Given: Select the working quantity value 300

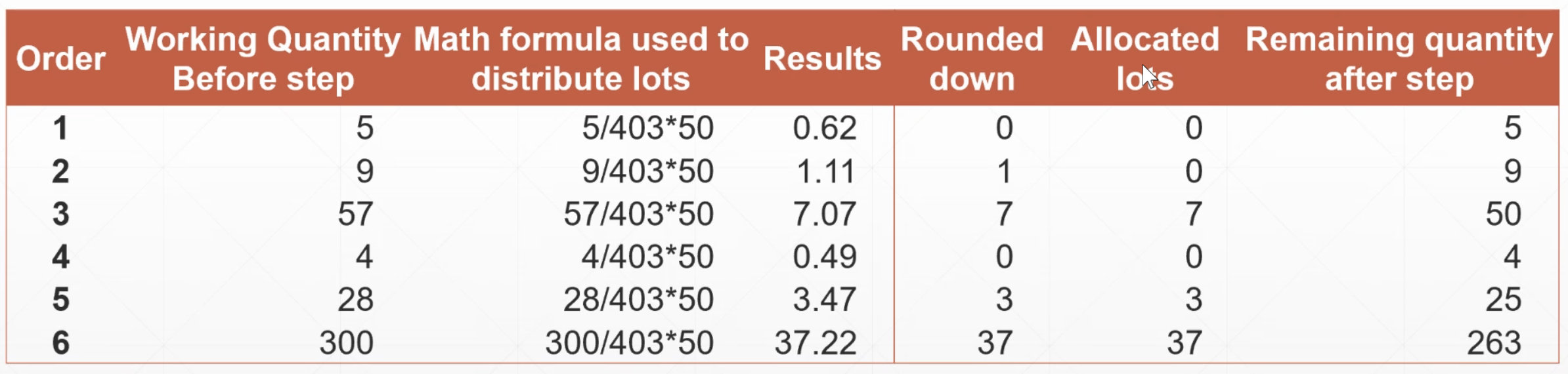Looking at the screenshot, I should [x=346, y=343].
